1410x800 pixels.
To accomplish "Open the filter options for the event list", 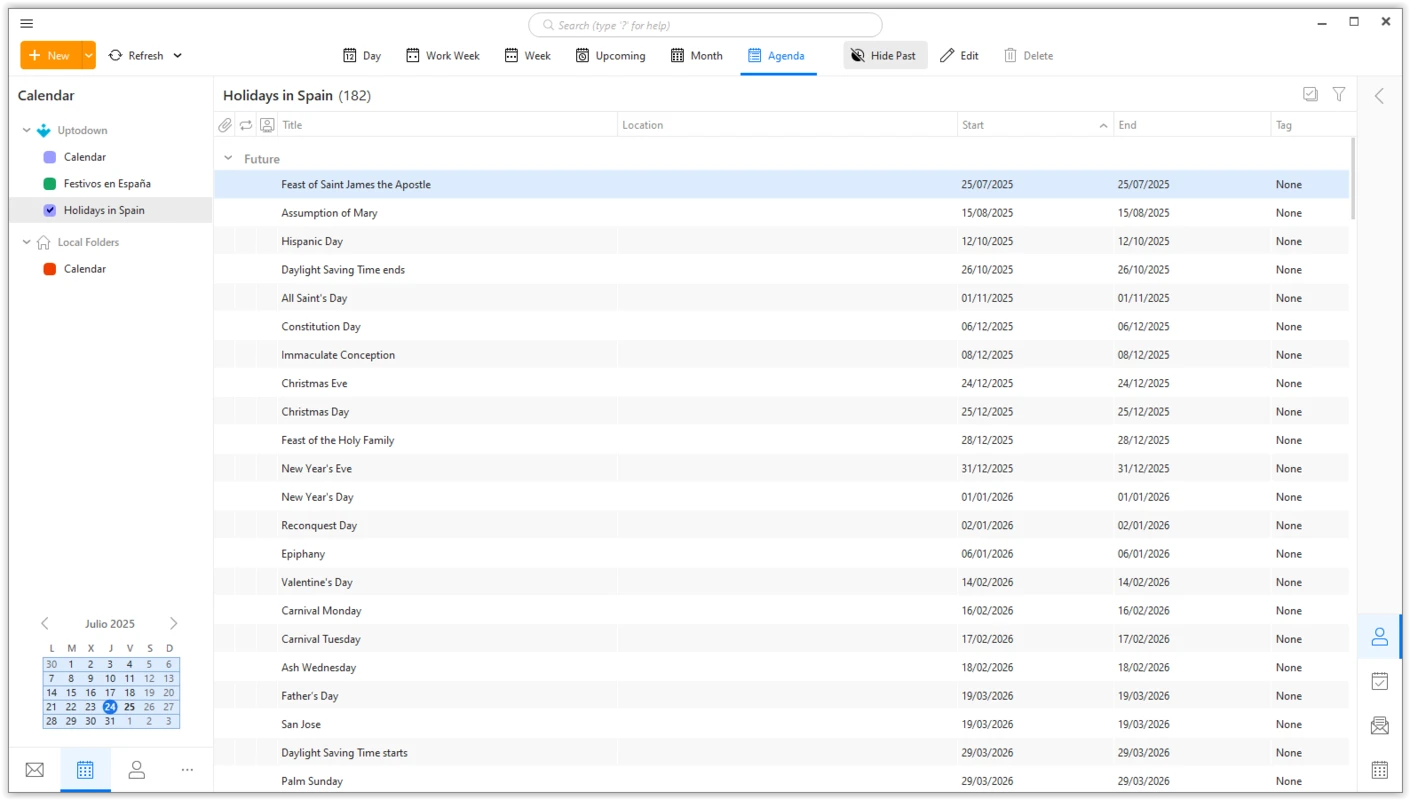I will click(x=1339, y=94).
